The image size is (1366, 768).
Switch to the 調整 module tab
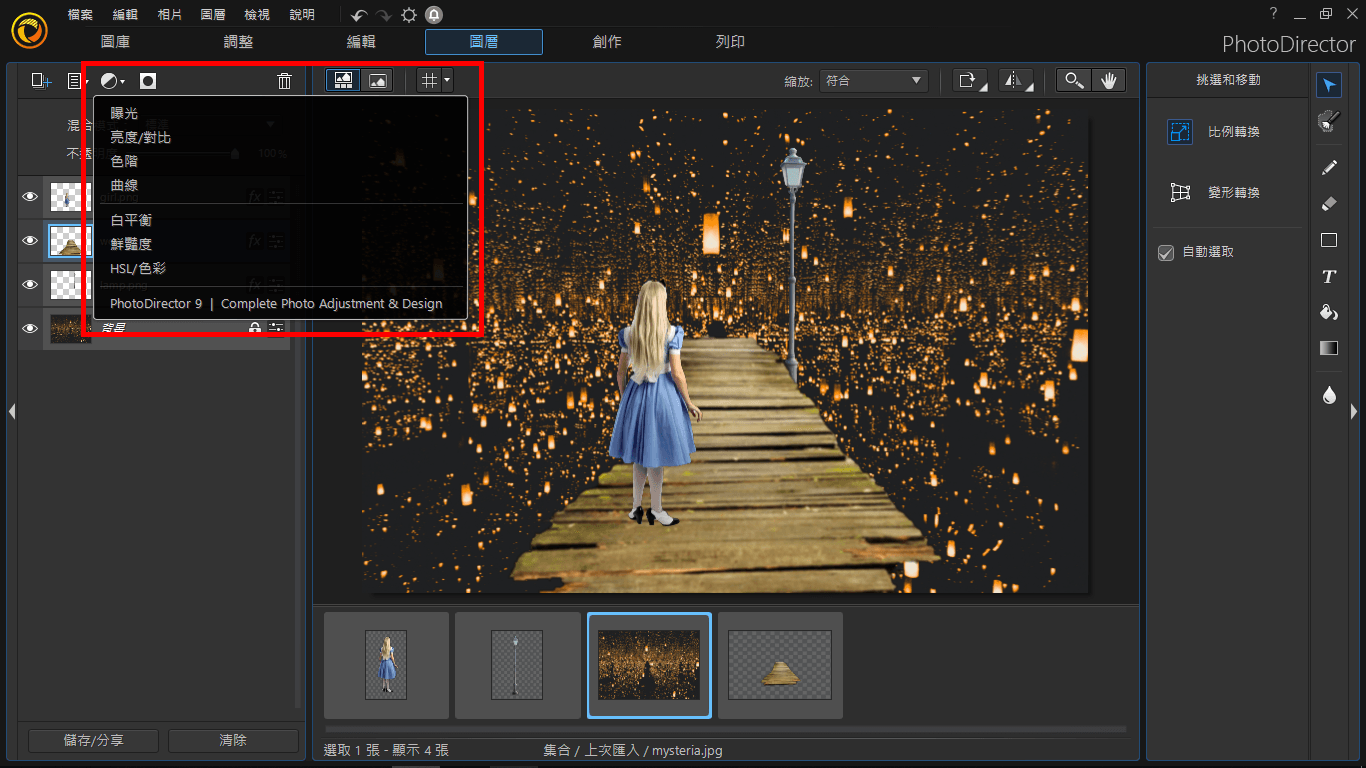(238, 42)
